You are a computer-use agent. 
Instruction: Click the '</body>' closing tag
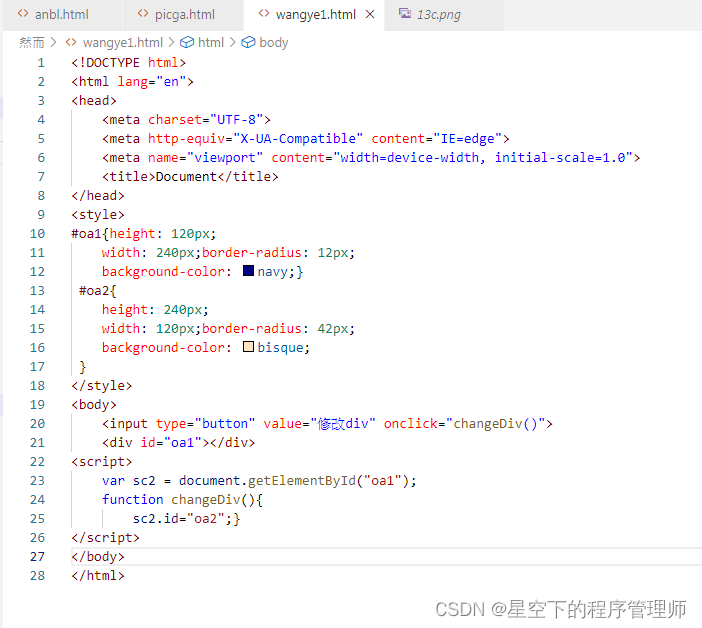pyautogui.click(x=98, y=557)
